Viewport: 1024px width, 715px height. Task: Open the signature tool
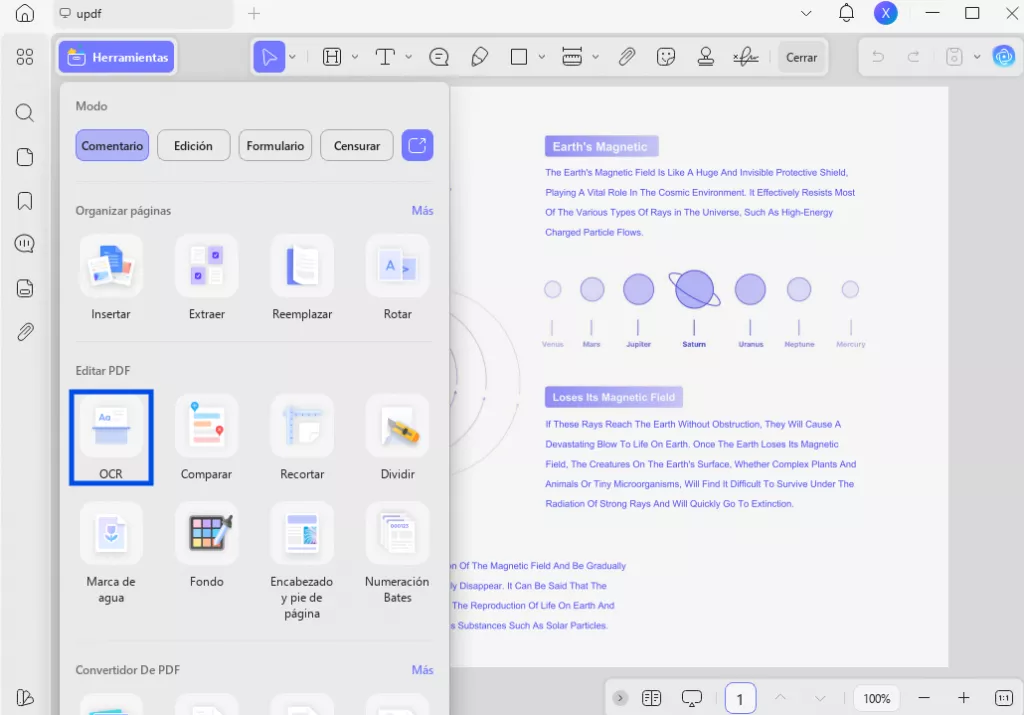[746, 57]
